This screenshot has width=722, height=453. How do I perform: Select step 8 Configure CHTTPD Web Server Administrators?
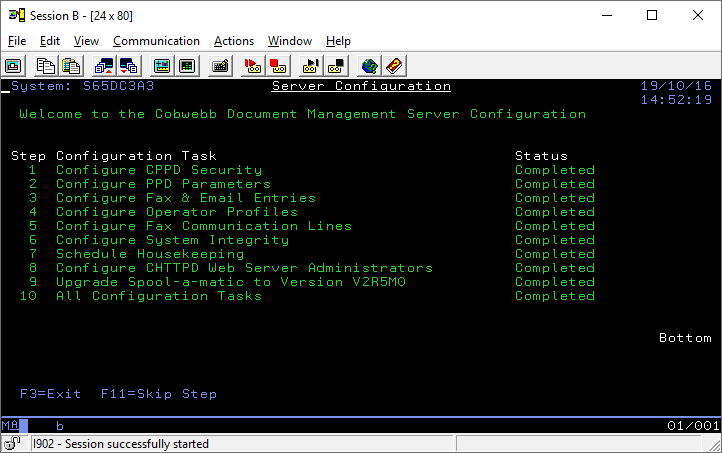point(245,268)
